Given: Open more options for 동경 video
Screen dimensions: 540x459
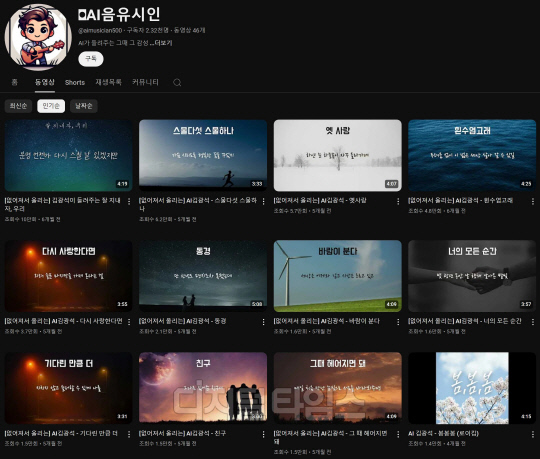Looking at the screenshot, I should 263,322.
